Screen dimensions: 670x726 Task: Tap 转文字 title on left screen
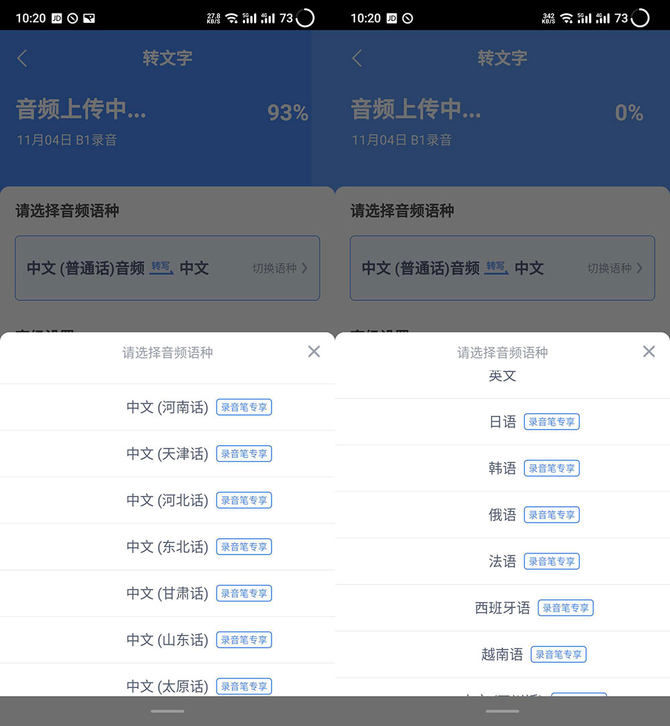pyautogui.click(x=167, y=58)
